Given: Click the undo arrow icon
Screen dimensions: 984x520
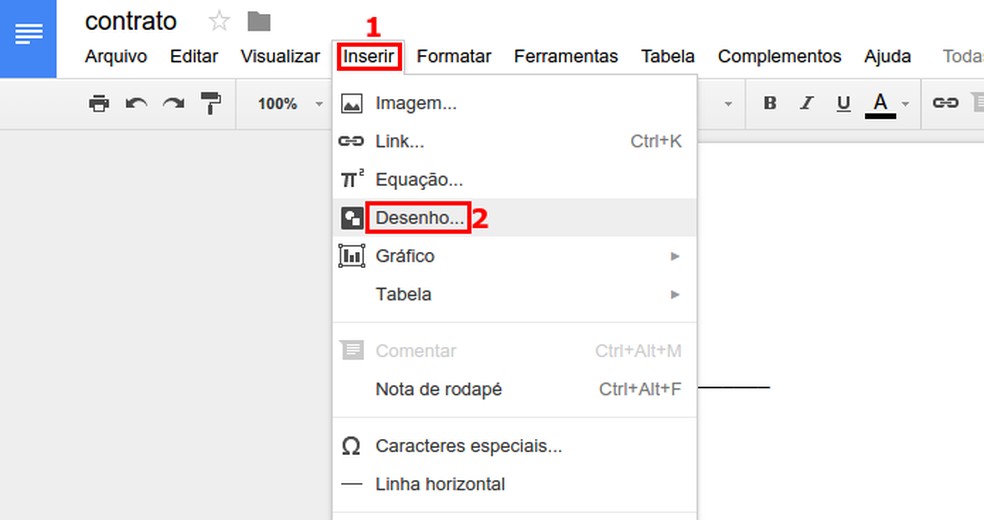Looking at the screenshot, I should click(x=136, y=103).
